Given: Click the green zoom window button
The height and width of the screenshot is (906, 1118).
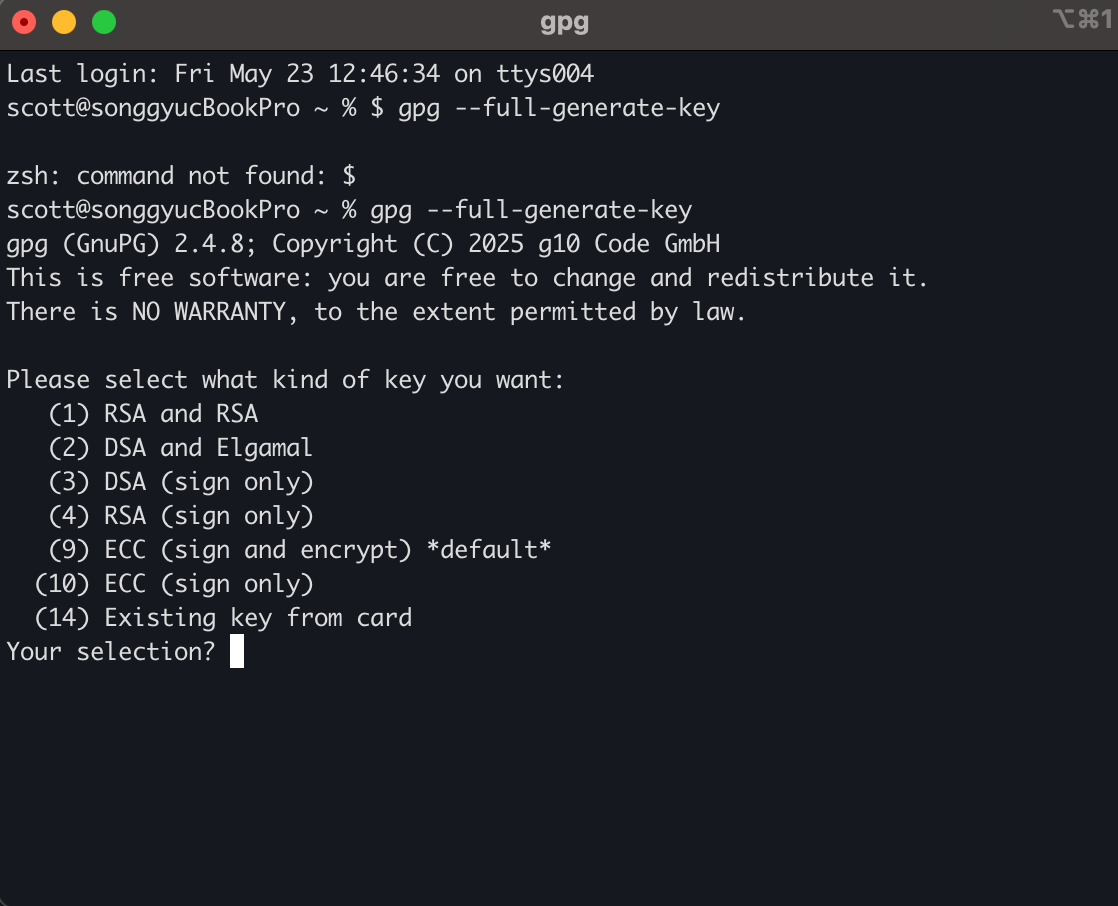Looking at the screenshot, I should pos(104,22).
